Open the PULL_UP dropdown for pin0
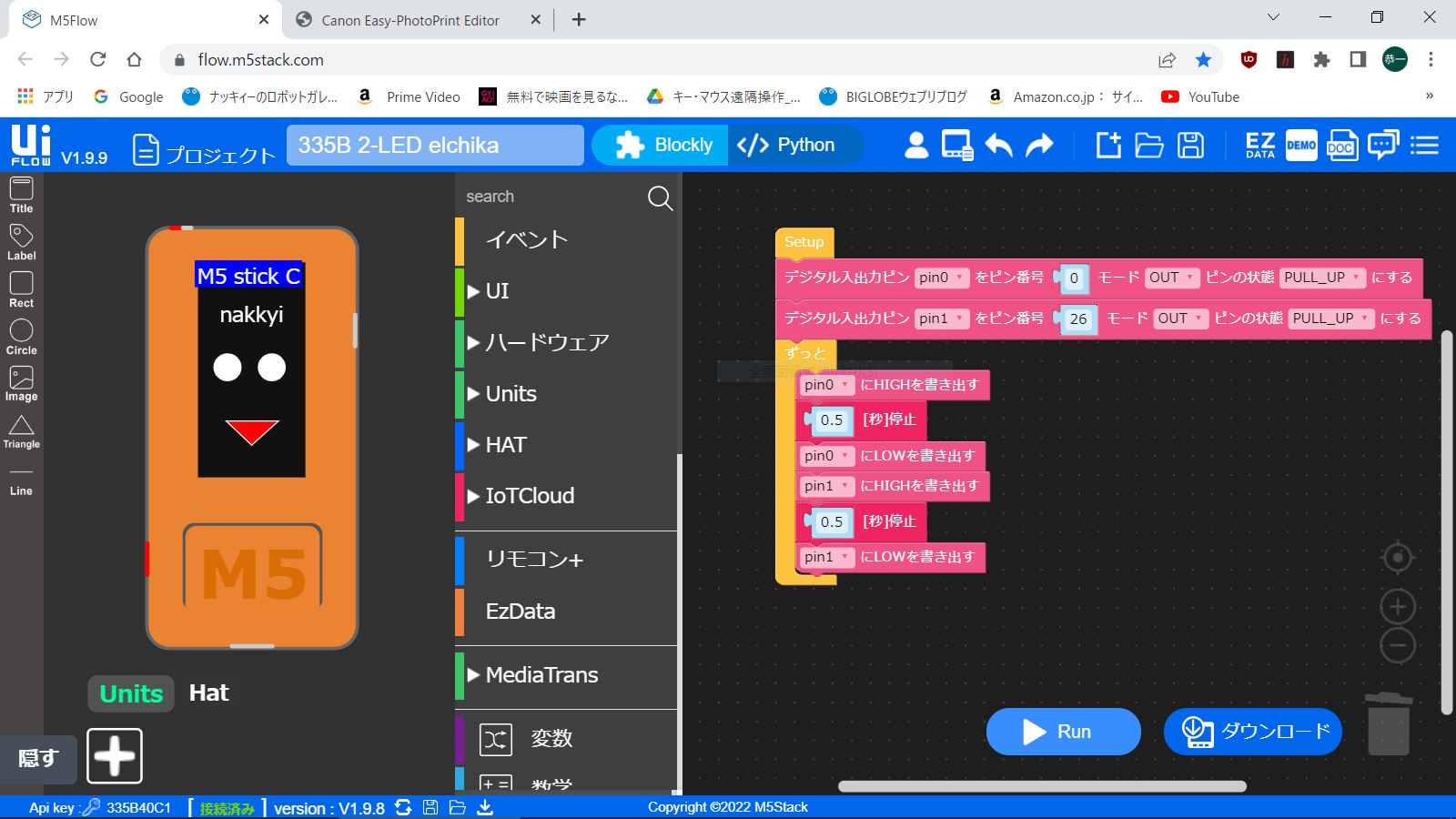The image size is (1456, 819). (1322, 278)
